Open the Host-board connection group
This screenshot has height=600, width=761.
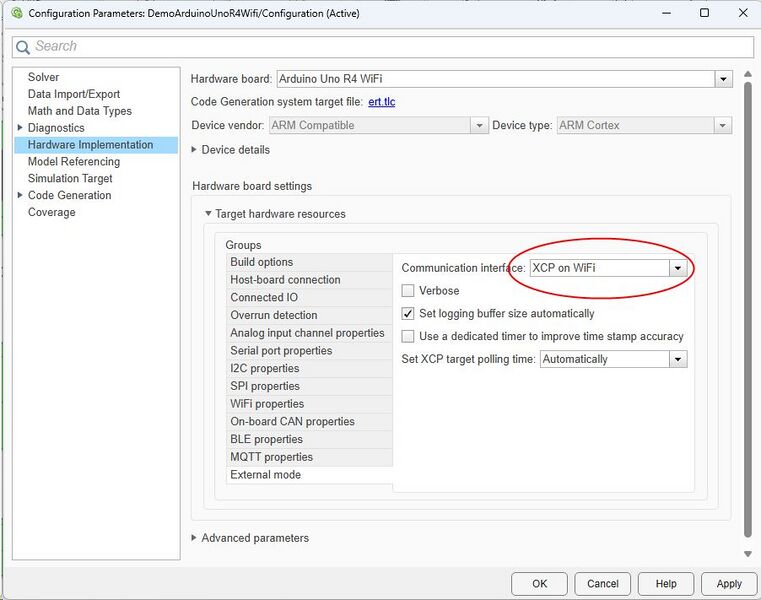309,280
